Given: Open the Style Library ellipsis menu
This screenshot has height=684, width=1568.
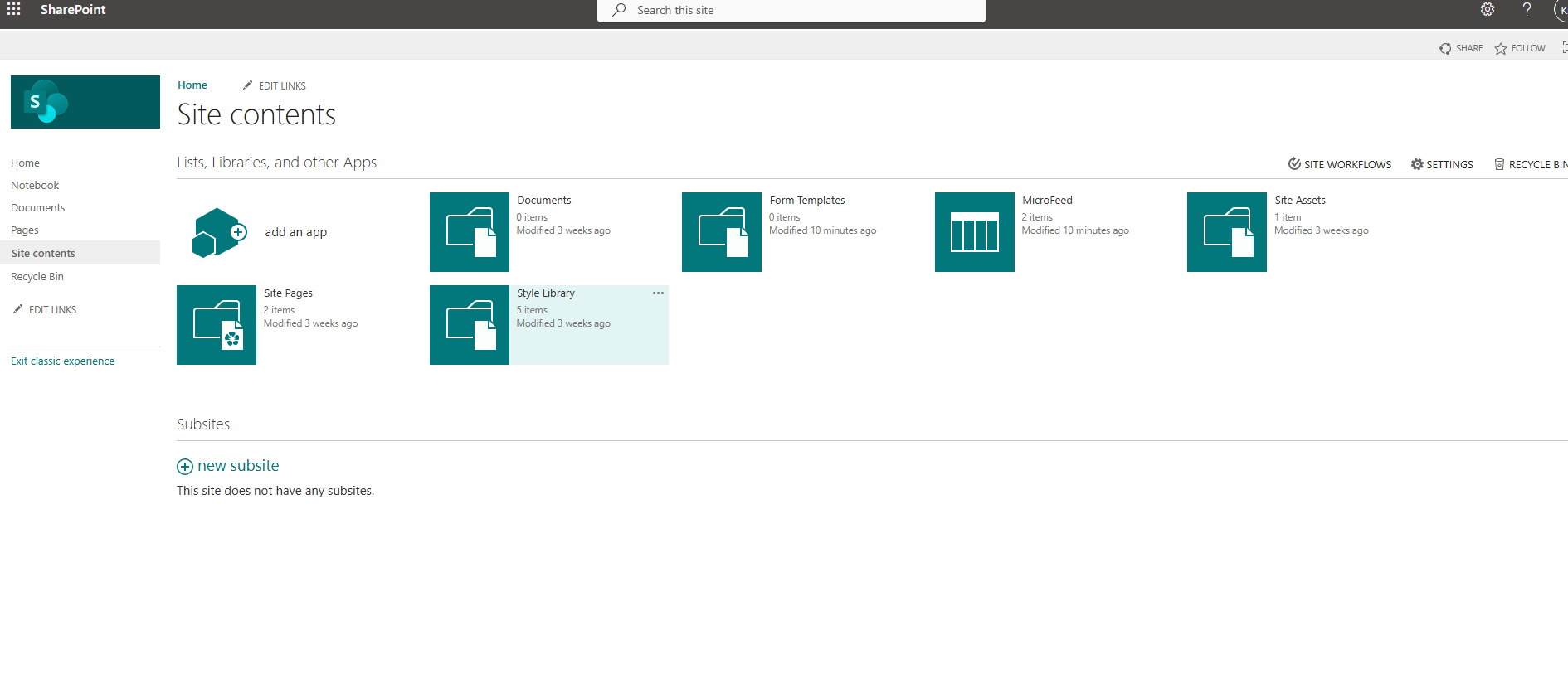Looking at the screenshot, I should tap(658, 293).
